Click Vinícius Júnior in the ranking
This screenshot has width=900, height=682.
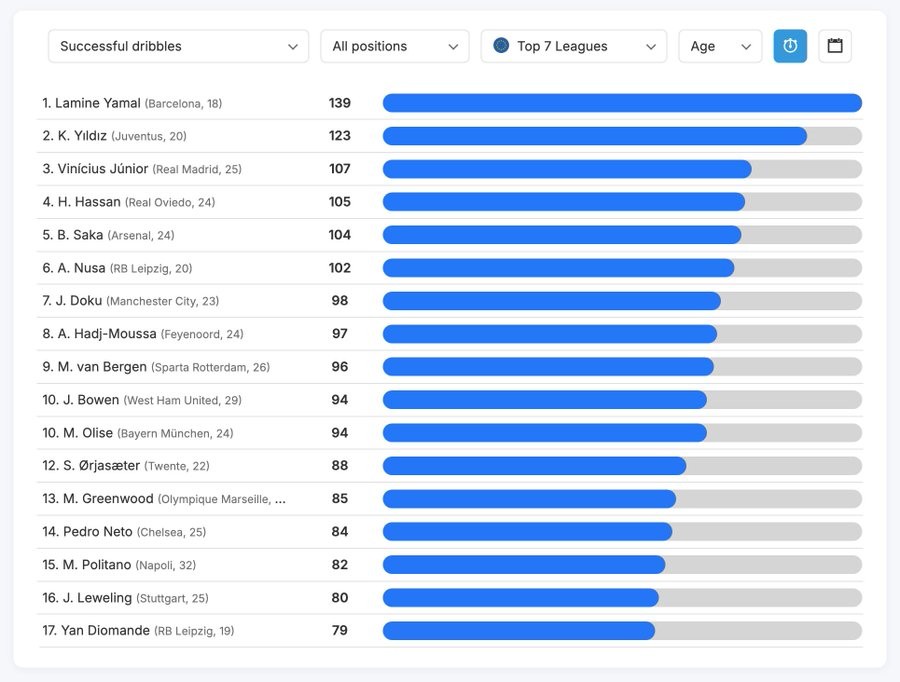102,169
